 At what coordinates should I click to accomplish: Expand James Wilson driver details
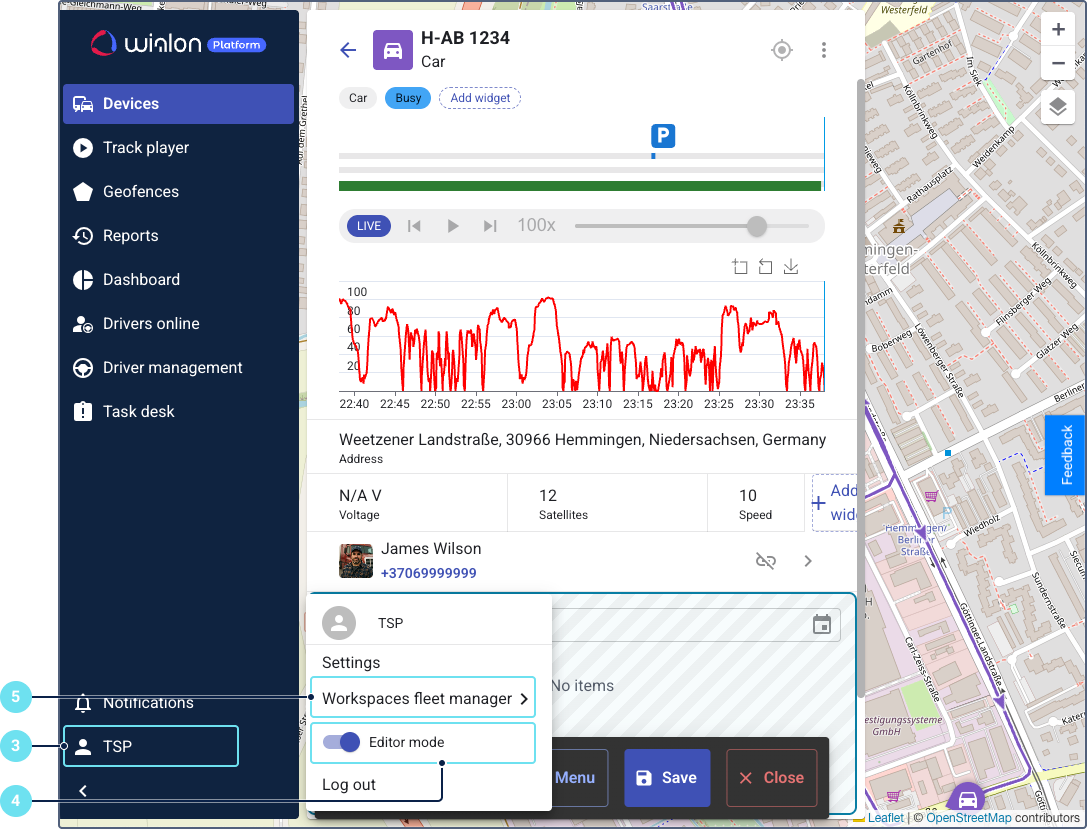point(808,561)
